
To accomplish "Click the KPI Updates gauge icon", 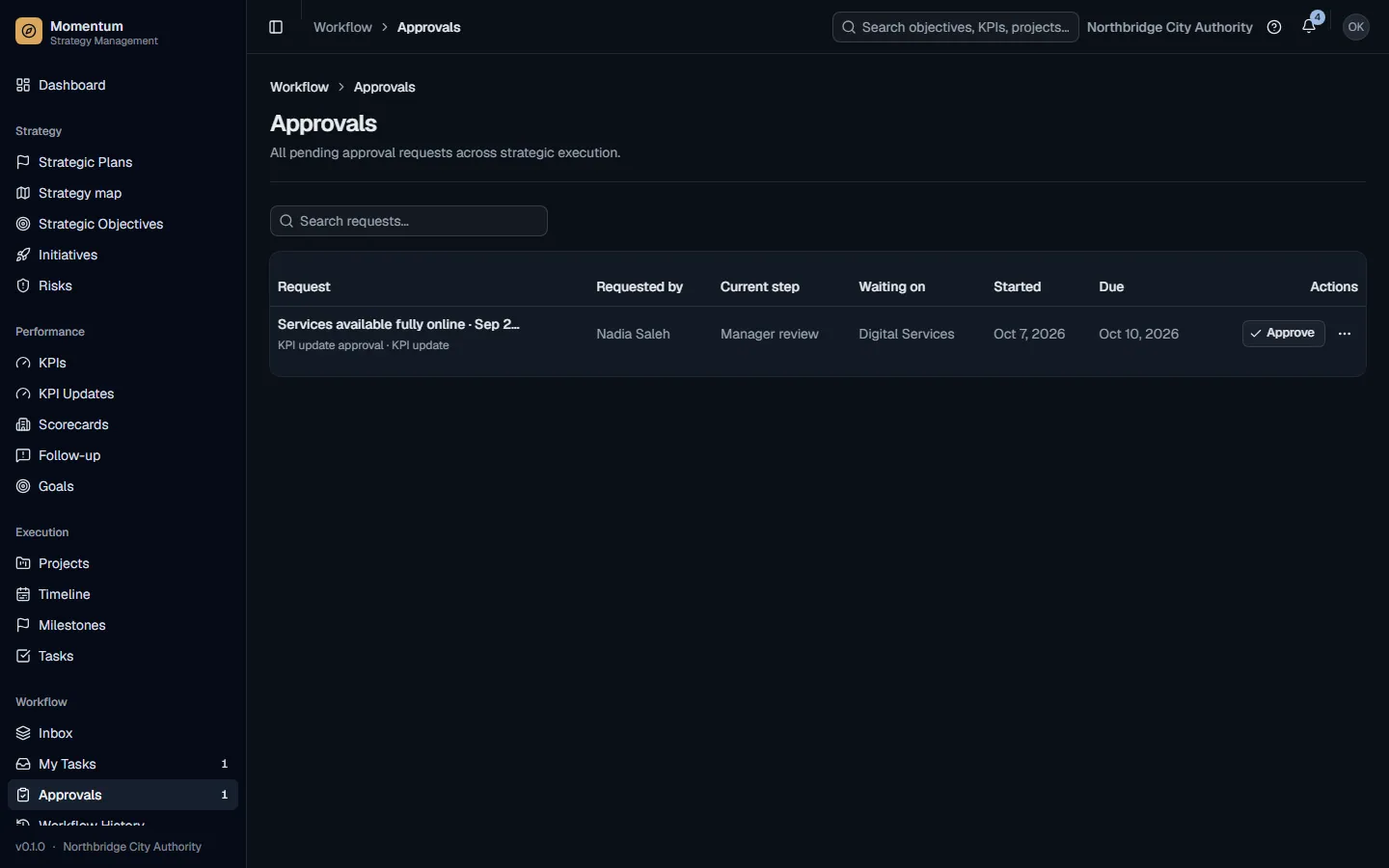I will click(23, 393).
